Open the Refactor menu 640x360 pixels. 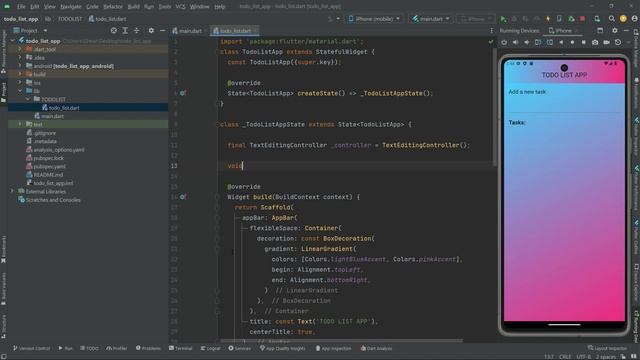(x=113, y=7)
